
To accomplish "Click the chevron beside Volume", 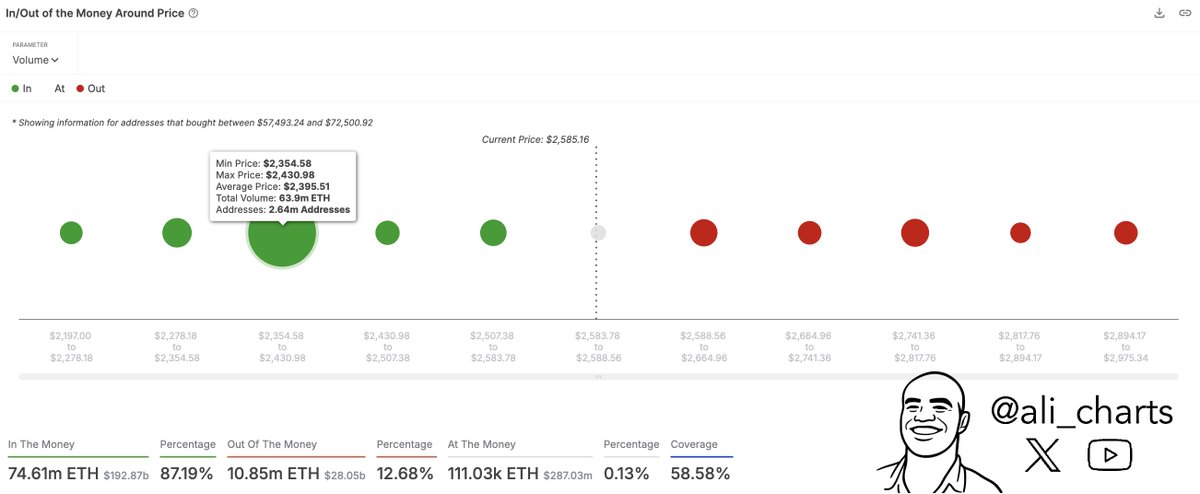I will click(55, 61).
